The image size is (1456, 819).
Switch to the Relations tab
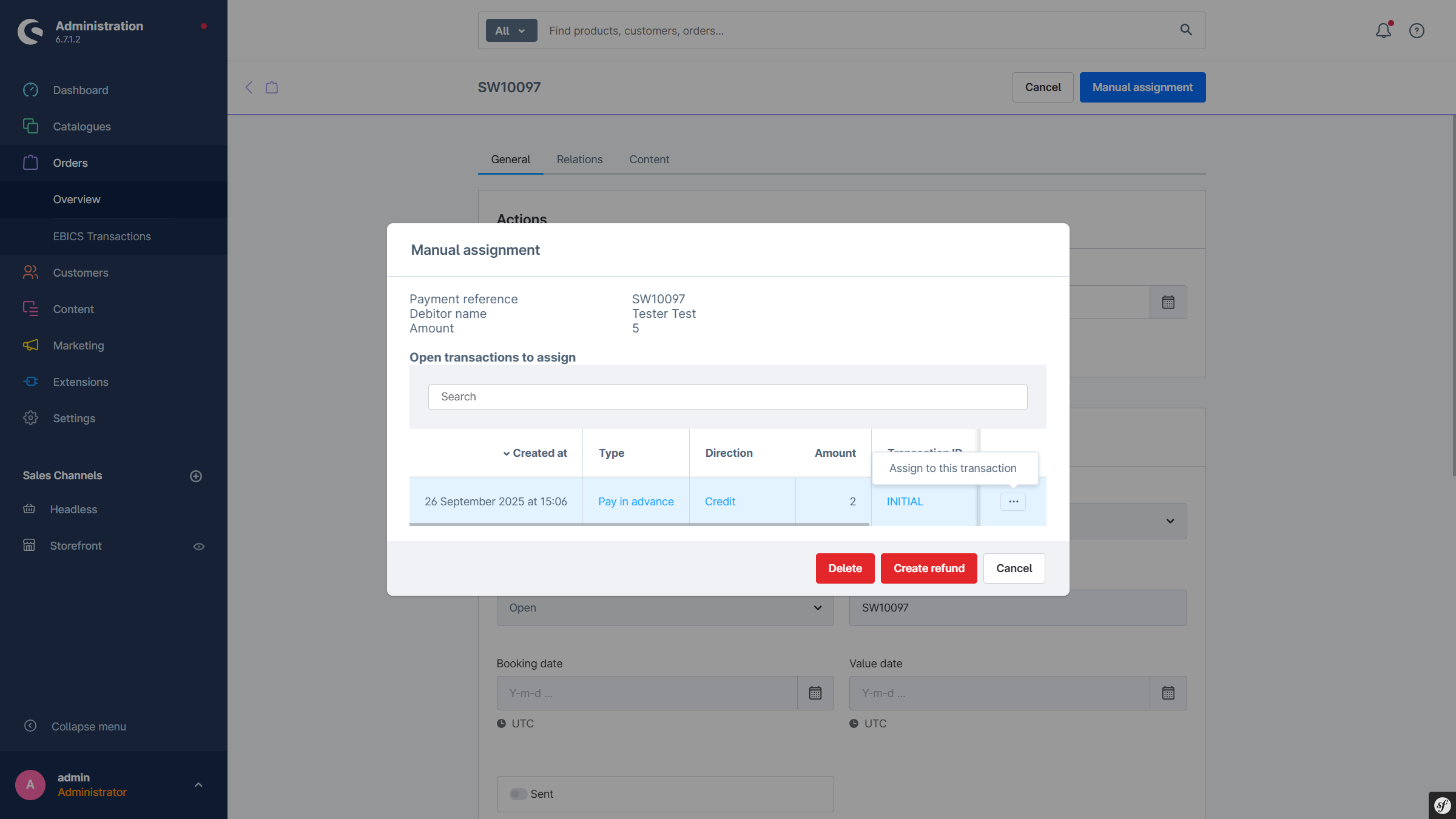(579, 160)
